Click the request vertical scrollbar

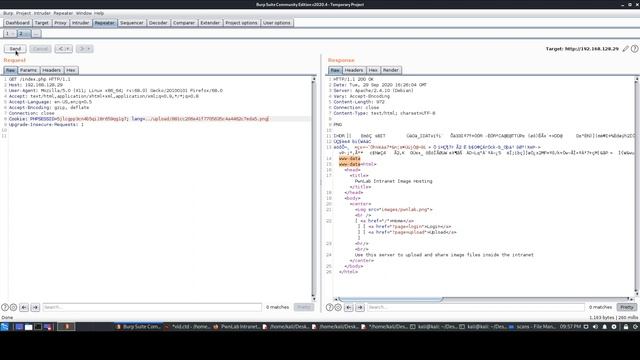point(314,188)
